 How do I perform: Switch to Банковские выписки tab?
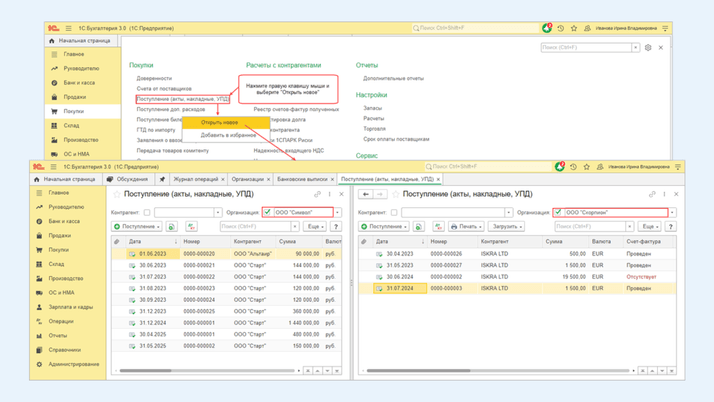[x=302, y=179]
